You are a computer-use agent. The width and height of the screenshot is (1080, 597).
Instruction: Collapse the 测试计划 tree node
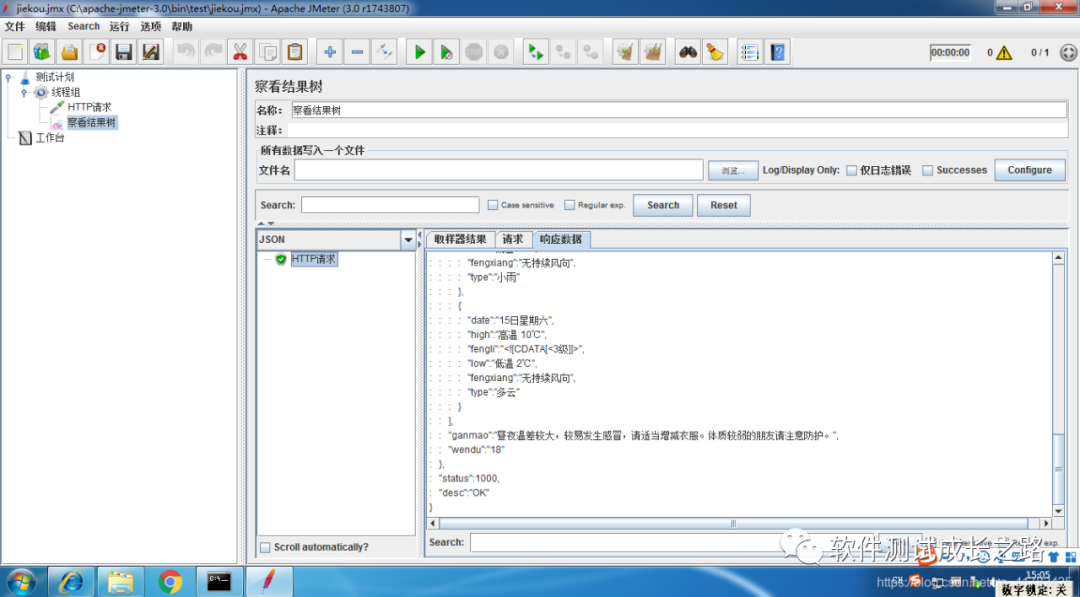coord(9,77)
